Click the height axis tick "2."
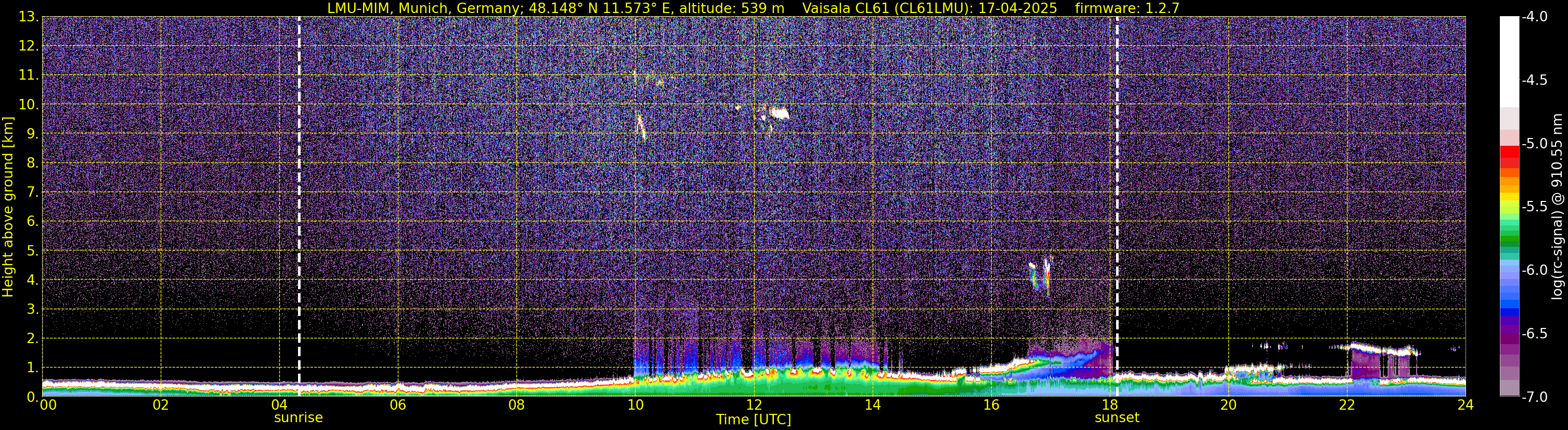 pyautogui.click(x=32, y=338)
